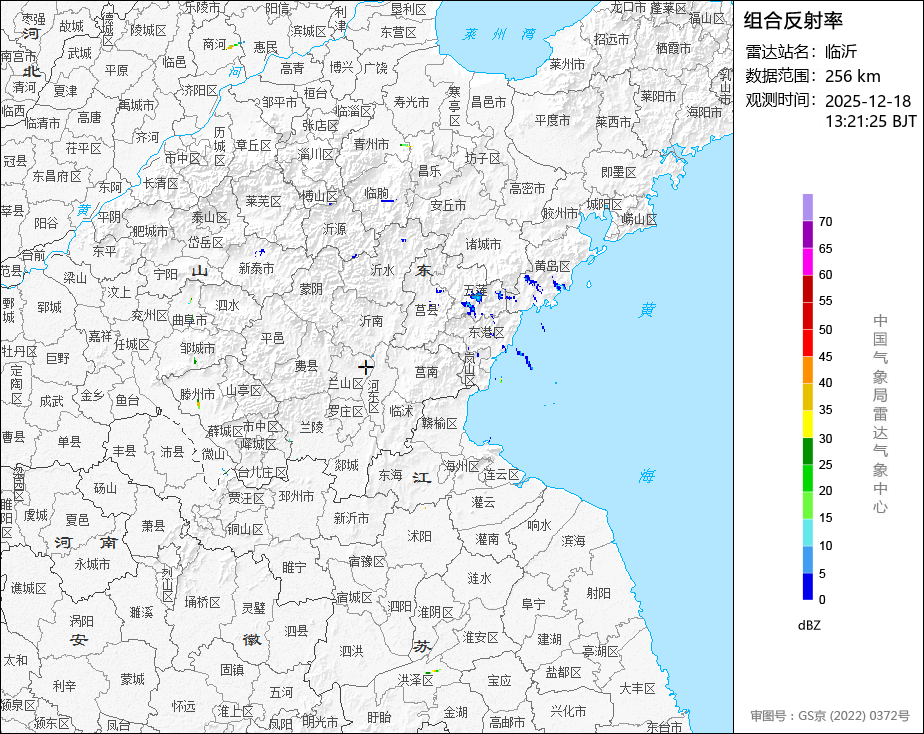This screenshot has height=734, width=924.
Task: Choose the yellow swatch between 30 and 35
Action: coord(807,424)
